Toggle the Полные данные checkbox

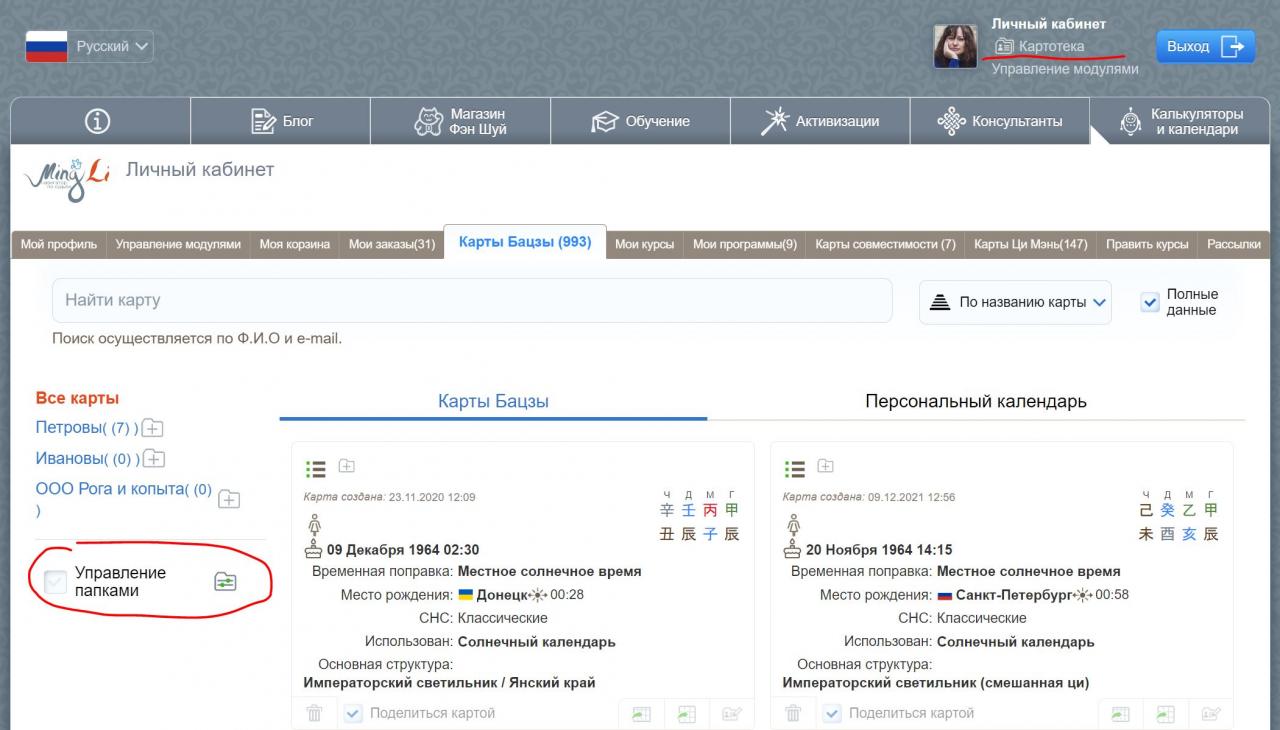pyautogui.click(x=1150, y=302)
